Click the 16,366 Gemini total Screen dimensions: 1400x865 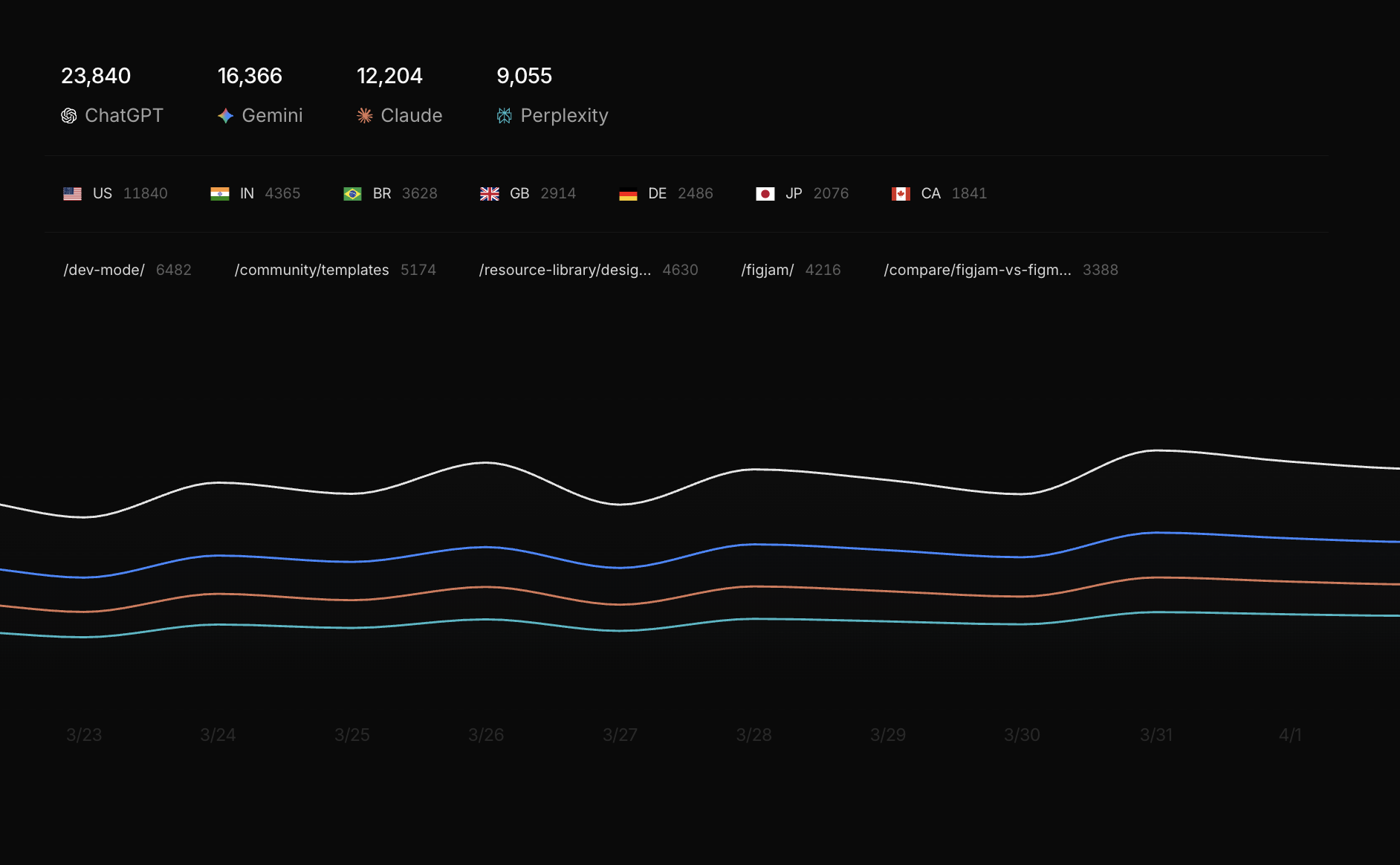pos(250,76)
